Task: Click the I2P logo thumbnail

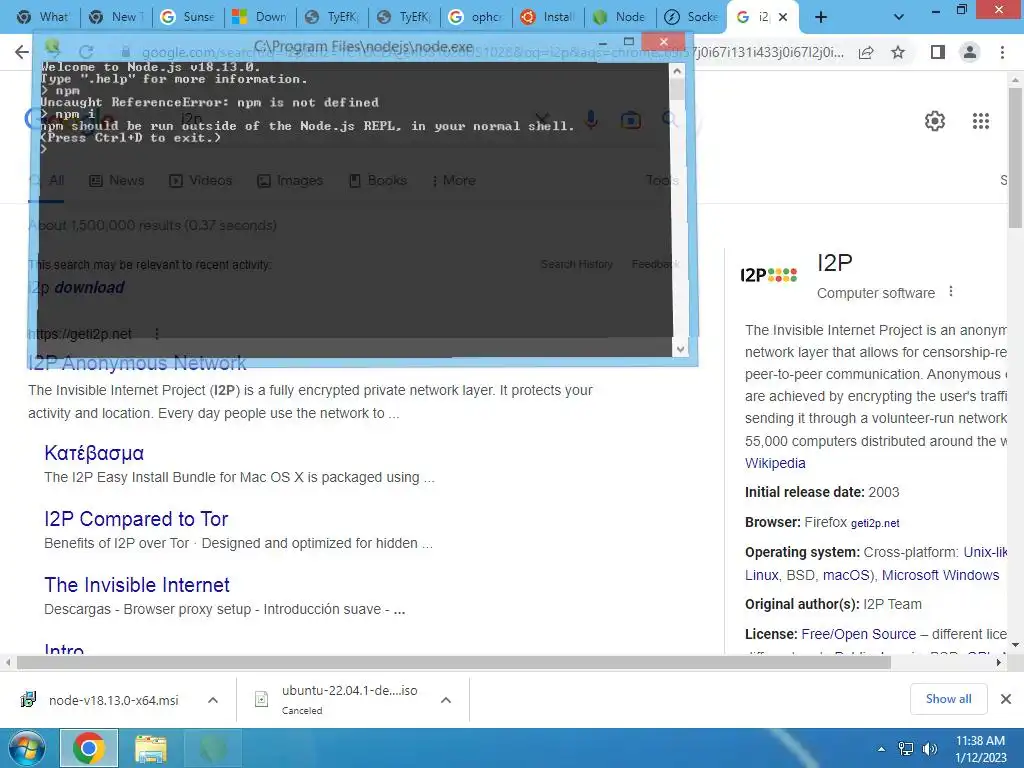Action: [769, 275]
